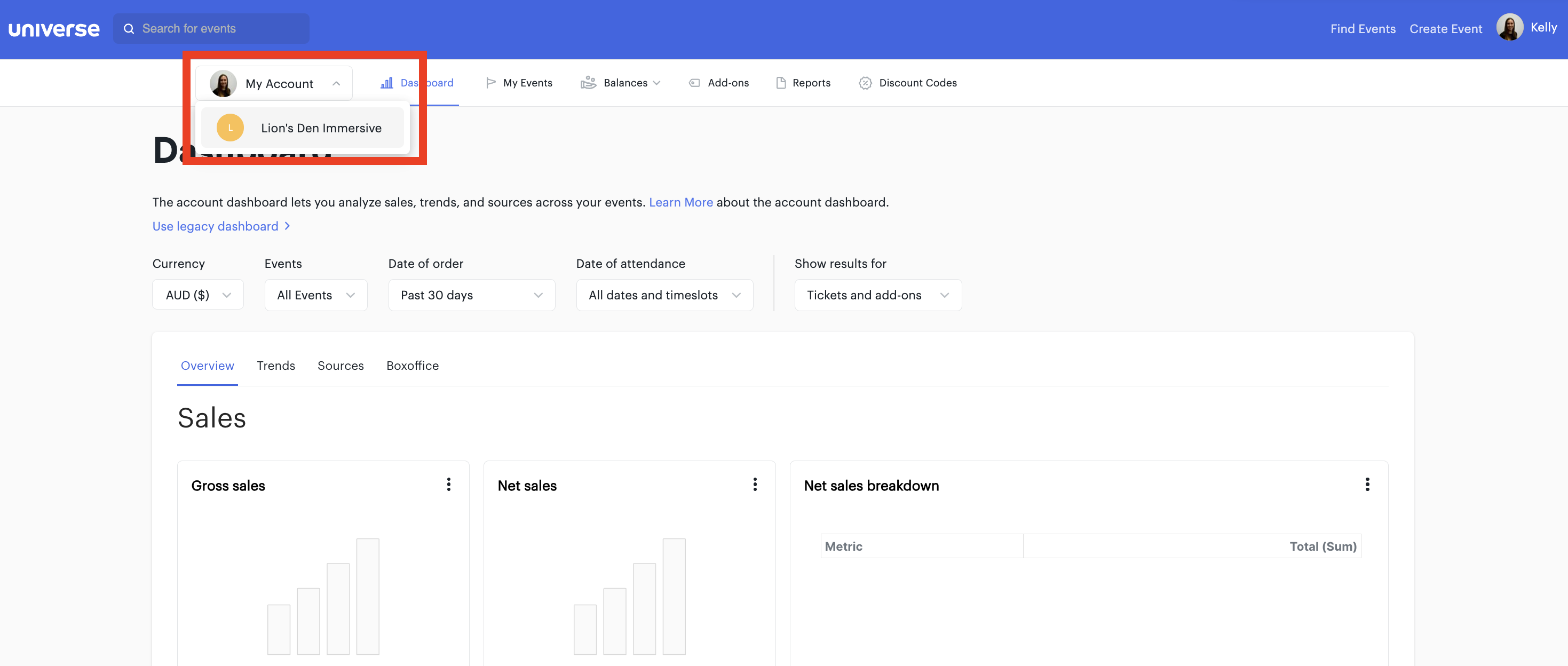Click the My Account avatar picture
The height and width of the screenshot is (666, 1568).
tap(223, 83)
